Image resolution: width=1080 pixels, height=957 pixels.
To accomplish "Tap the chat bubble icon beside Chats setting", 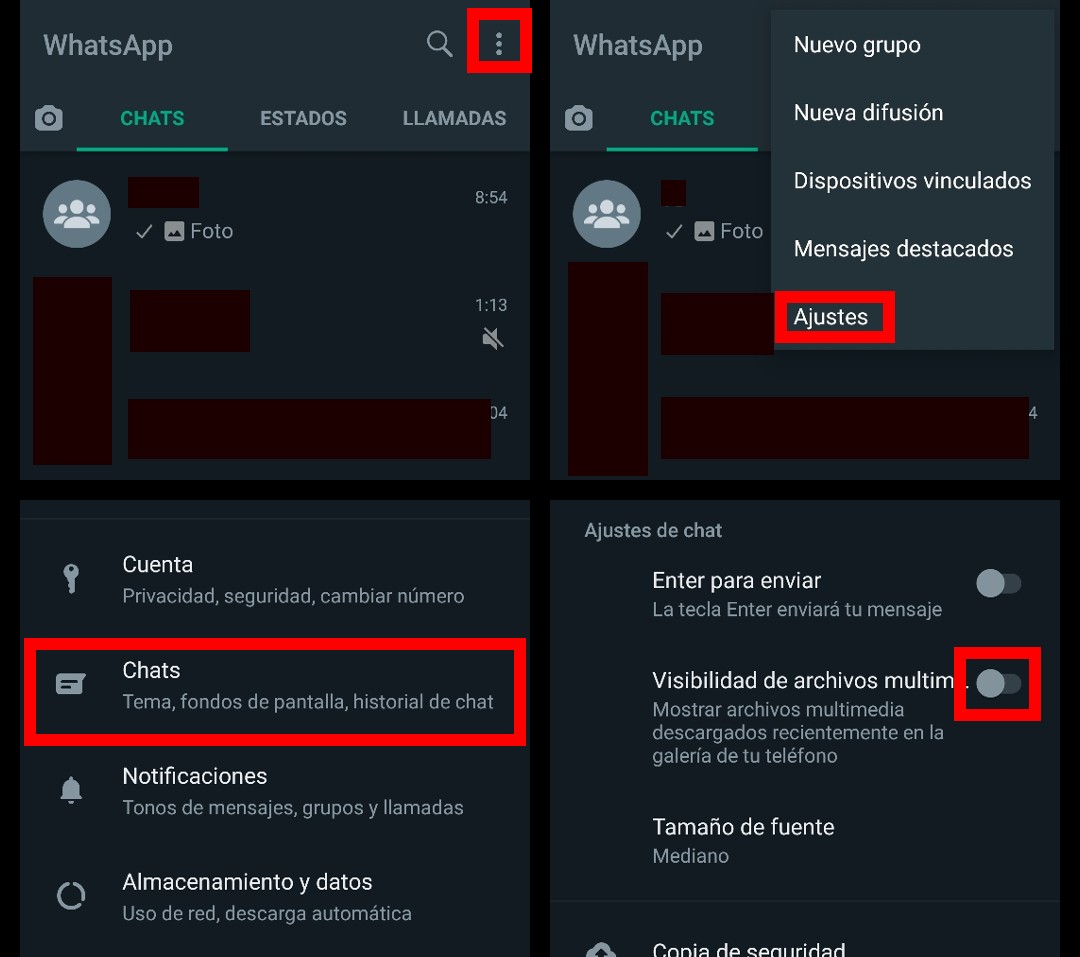I will [71, 684].
